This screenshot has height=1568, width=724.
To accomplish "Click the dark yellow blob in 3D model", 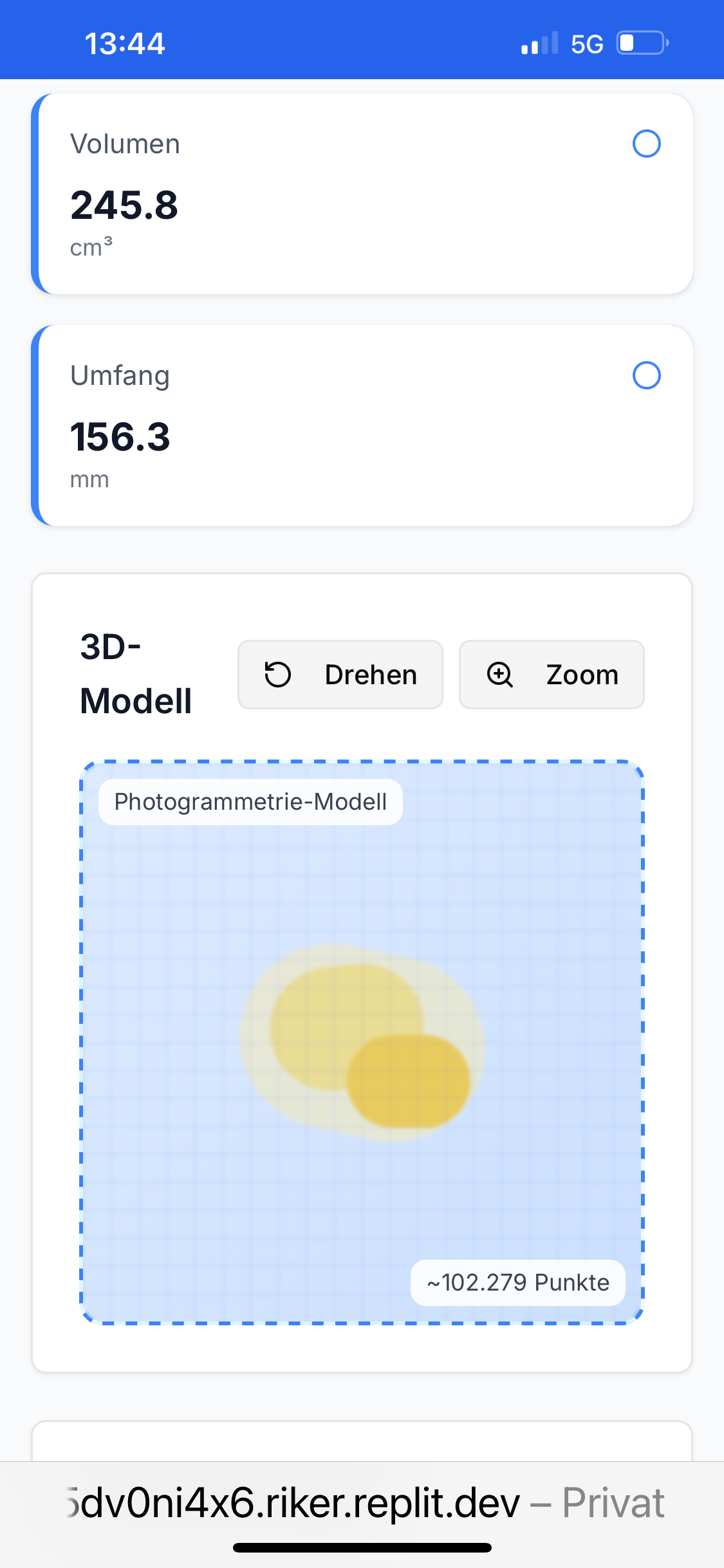I will (409, 1081).
